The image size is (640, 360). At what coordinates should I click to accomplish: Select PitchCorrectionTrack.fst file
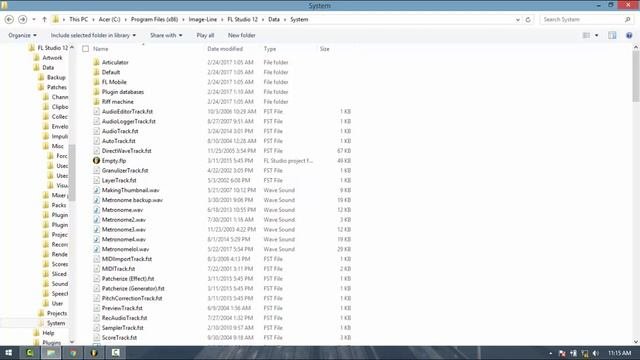(132, 298)
